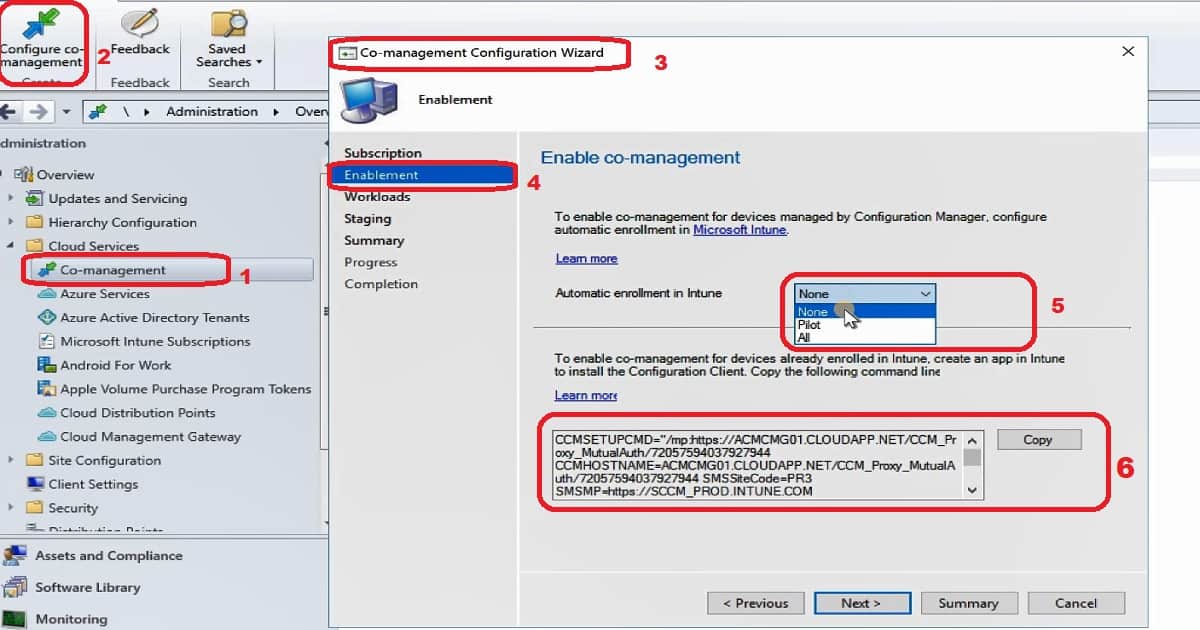Open the navigation history dropdown arrow
This screenshot has width=1200, height=630.
[x=66, y=112]
